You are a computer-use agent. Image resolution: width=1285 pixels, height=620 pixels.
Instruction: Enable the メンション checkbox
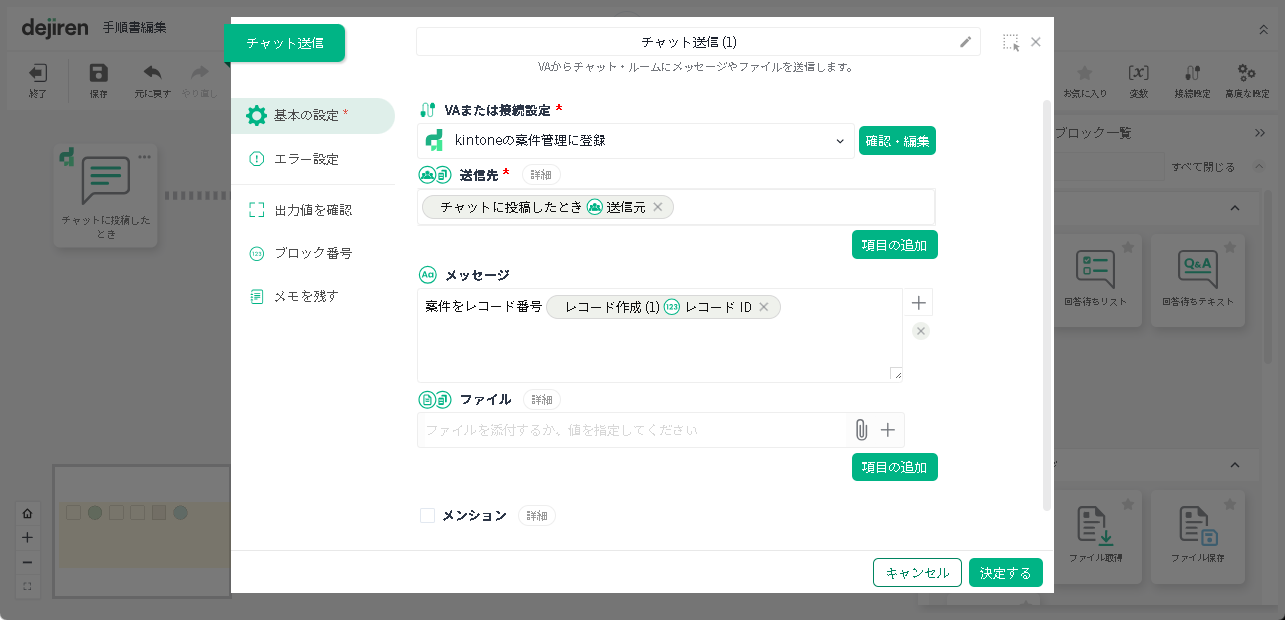coord(427,516)
